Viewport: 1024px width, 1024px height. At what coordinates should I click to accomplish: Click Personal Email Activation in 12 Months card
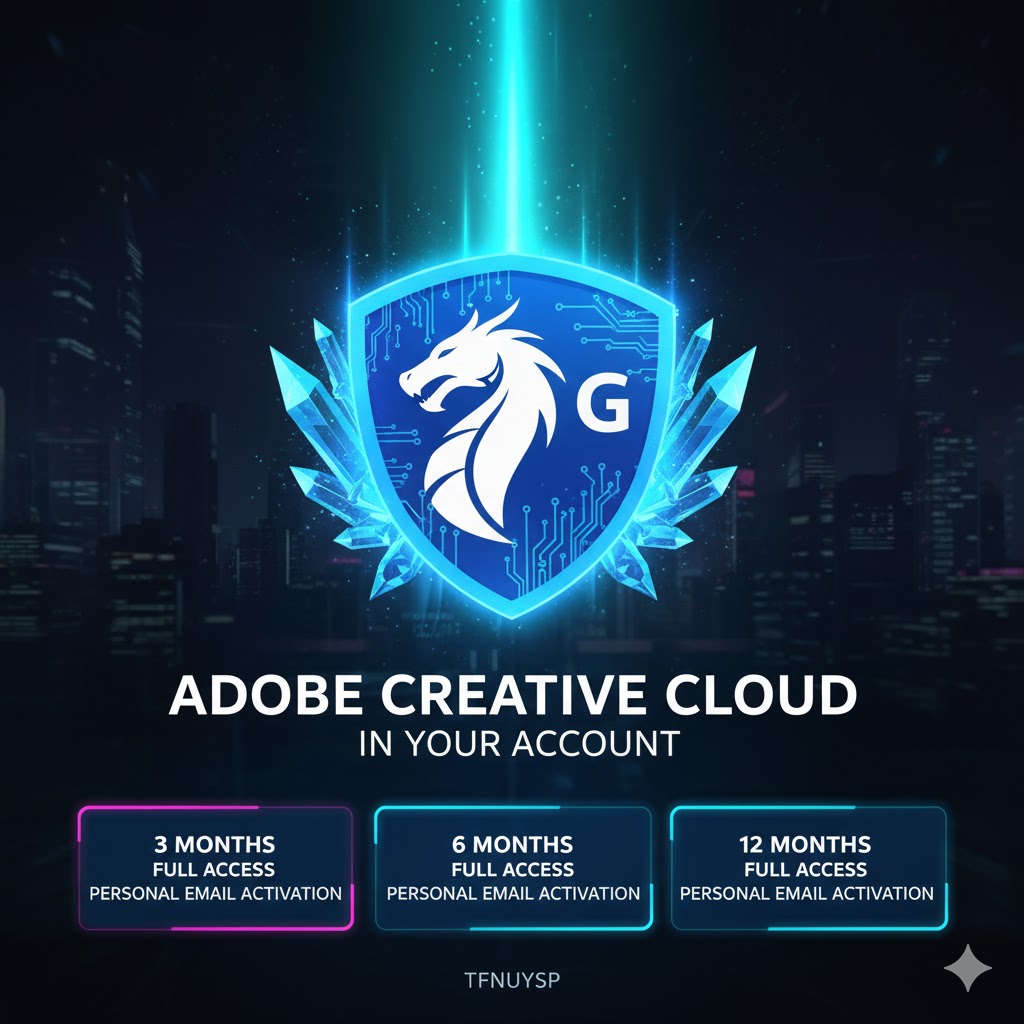(807, 893)
